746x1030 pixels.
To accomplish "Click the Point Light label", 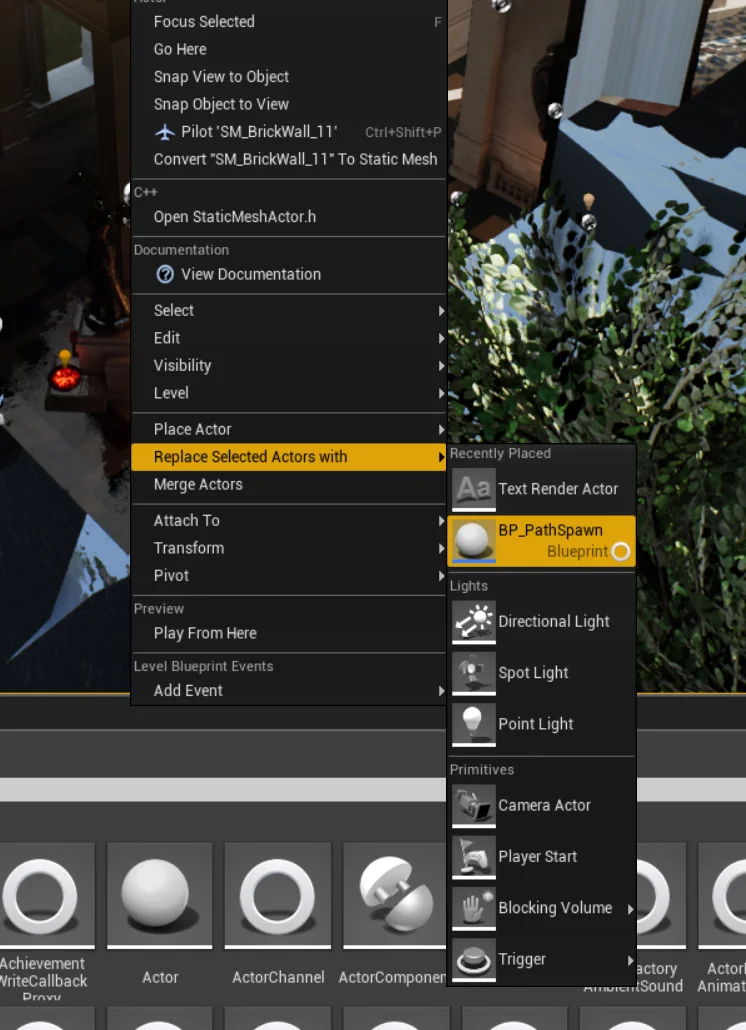I will (536, 724).
